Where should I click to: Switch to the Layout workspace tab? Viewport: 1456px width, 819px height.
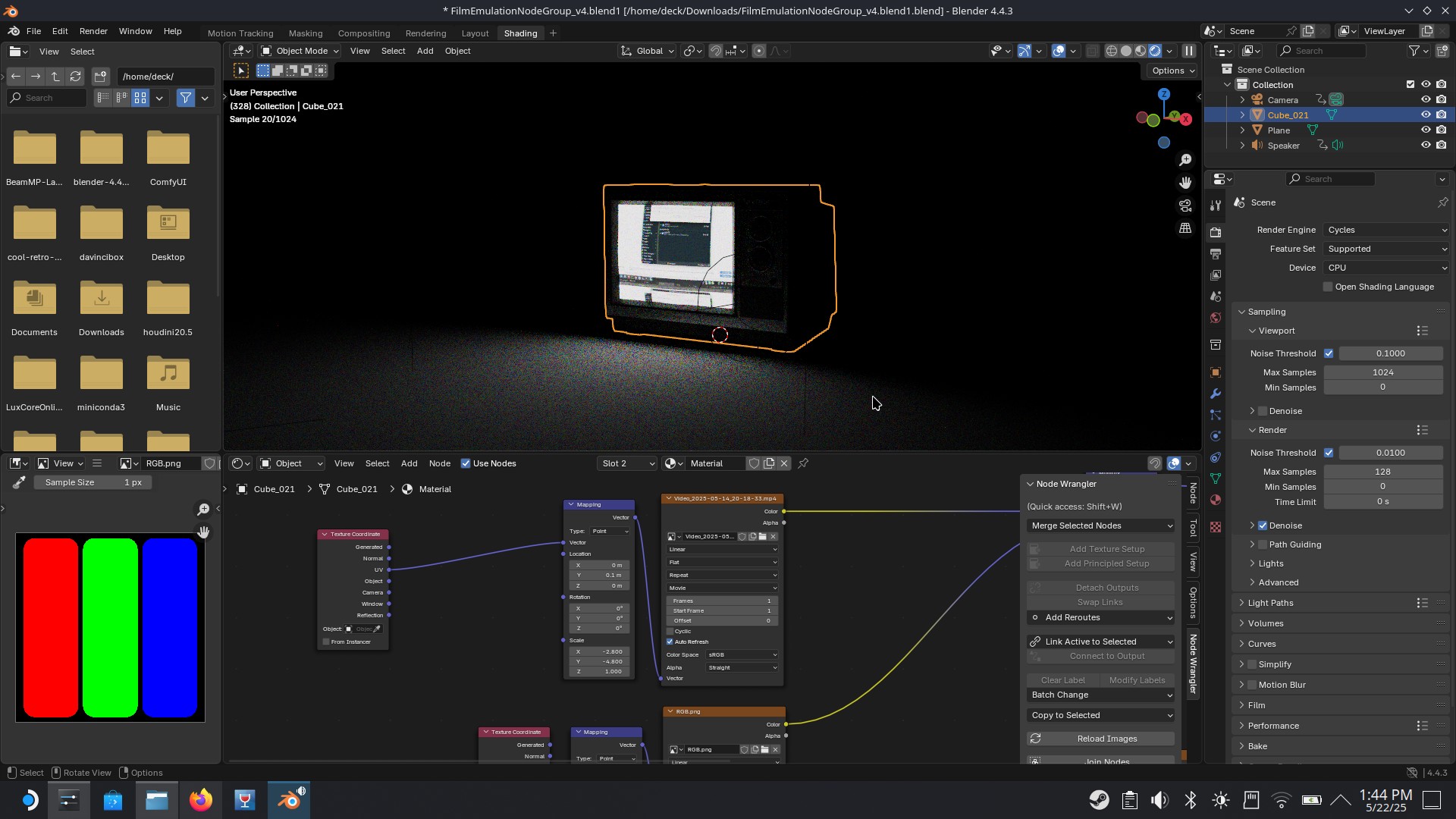point(475,33)
